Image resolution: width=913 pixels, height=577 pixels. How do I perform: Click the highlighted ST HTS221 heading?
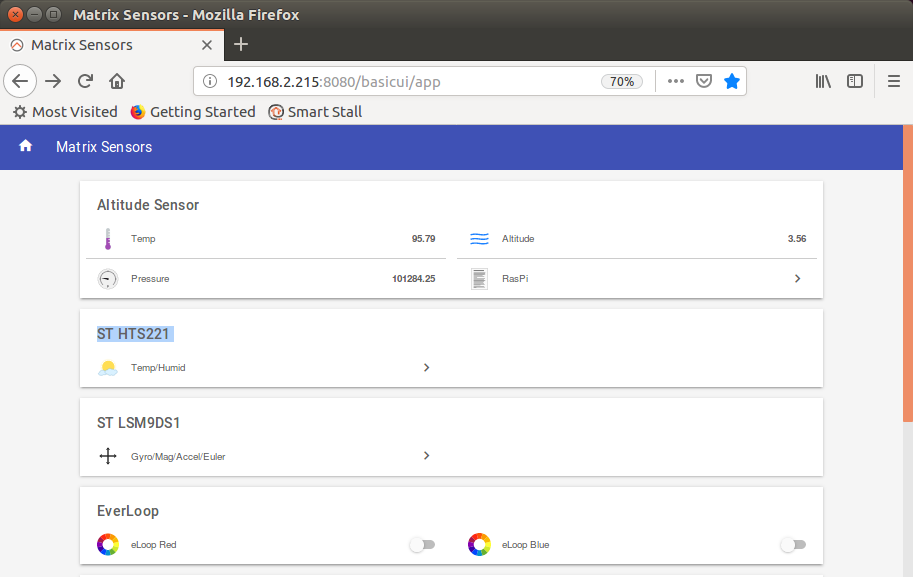133,334
